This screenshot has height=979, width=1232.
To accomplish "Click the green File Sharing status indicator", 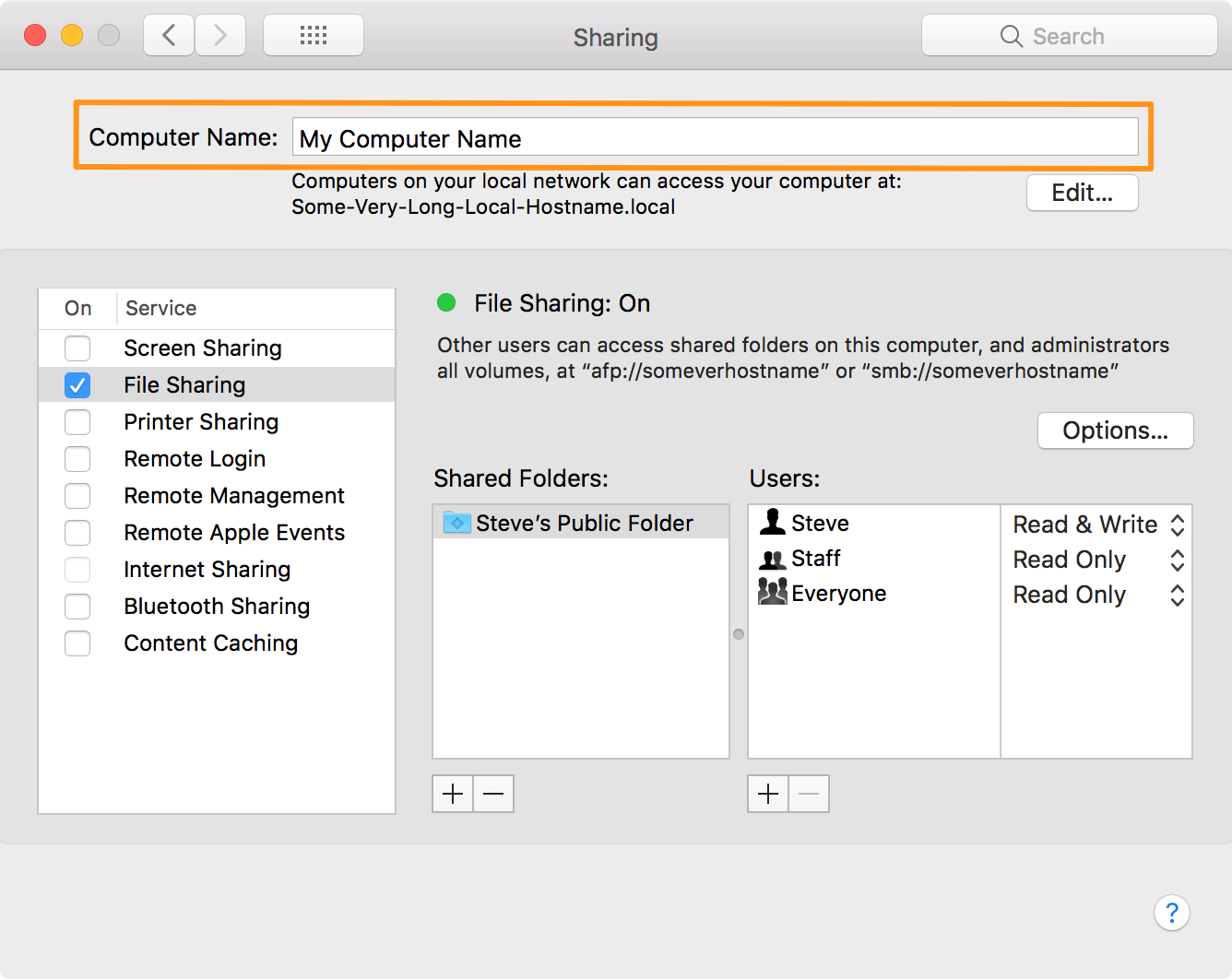I will (x=446, y=302).
